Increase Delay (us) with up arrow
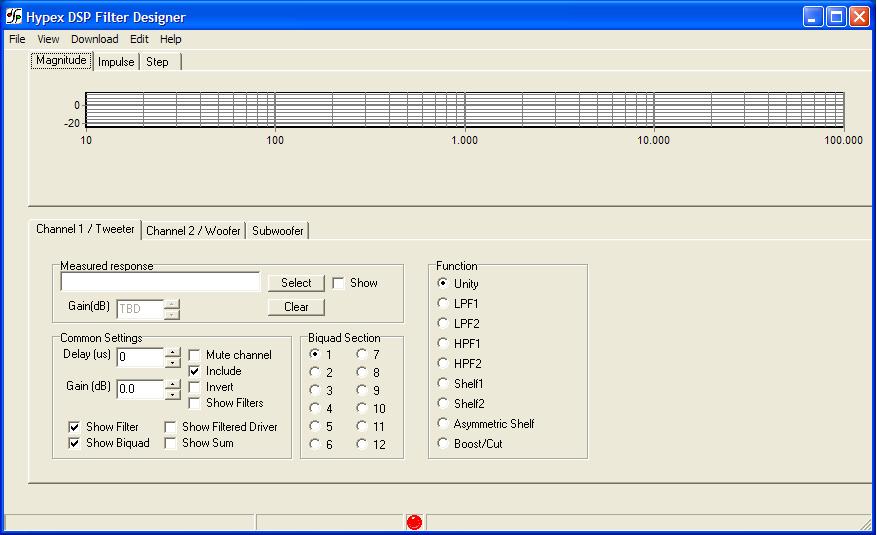Image resolution: width=877 pixels, height=535 pixels. click(173, 353)
